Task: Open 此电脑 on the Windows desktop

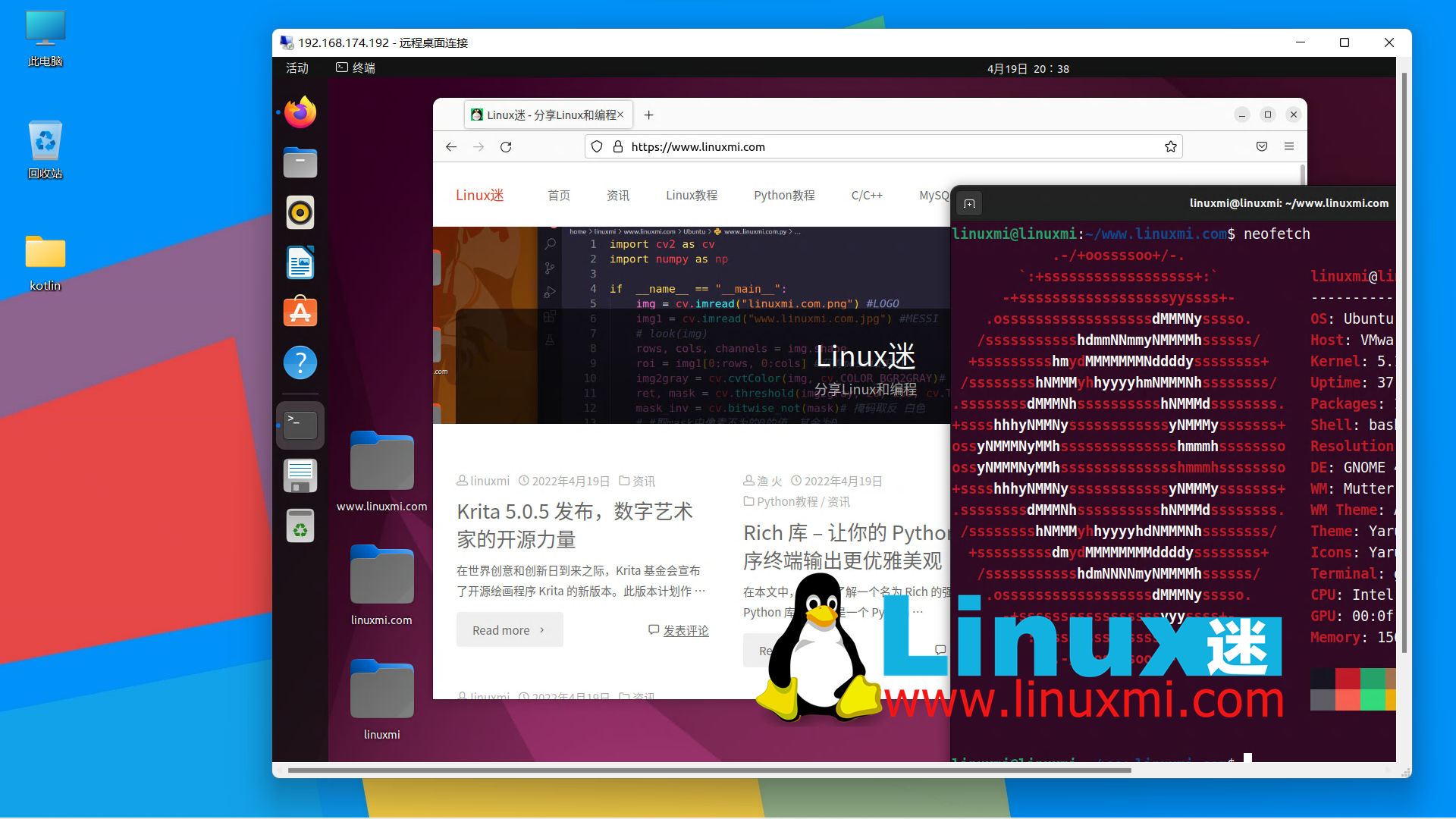Action: 45,38
